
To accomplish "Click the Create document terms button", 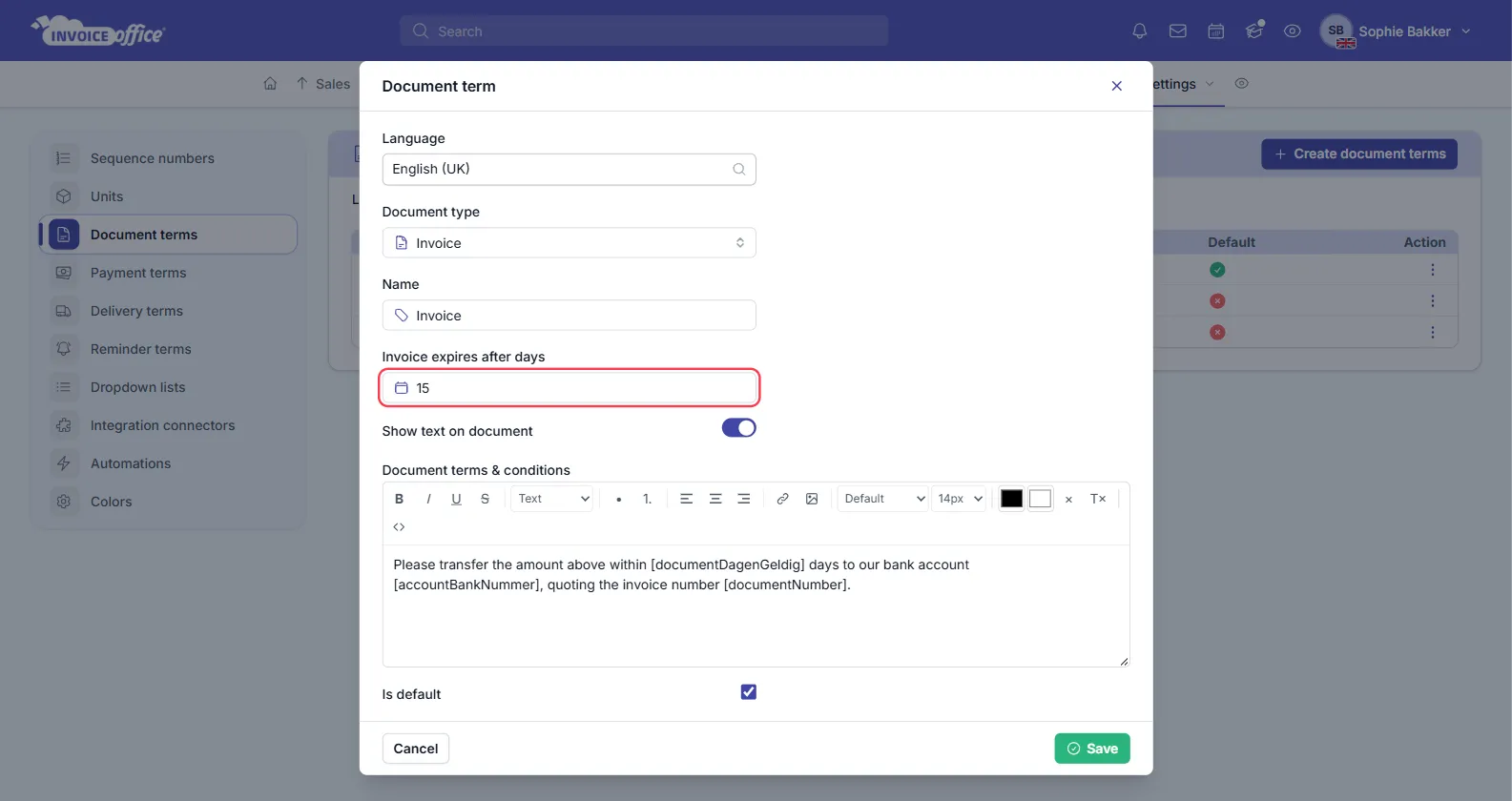I will click(1359, 154).
